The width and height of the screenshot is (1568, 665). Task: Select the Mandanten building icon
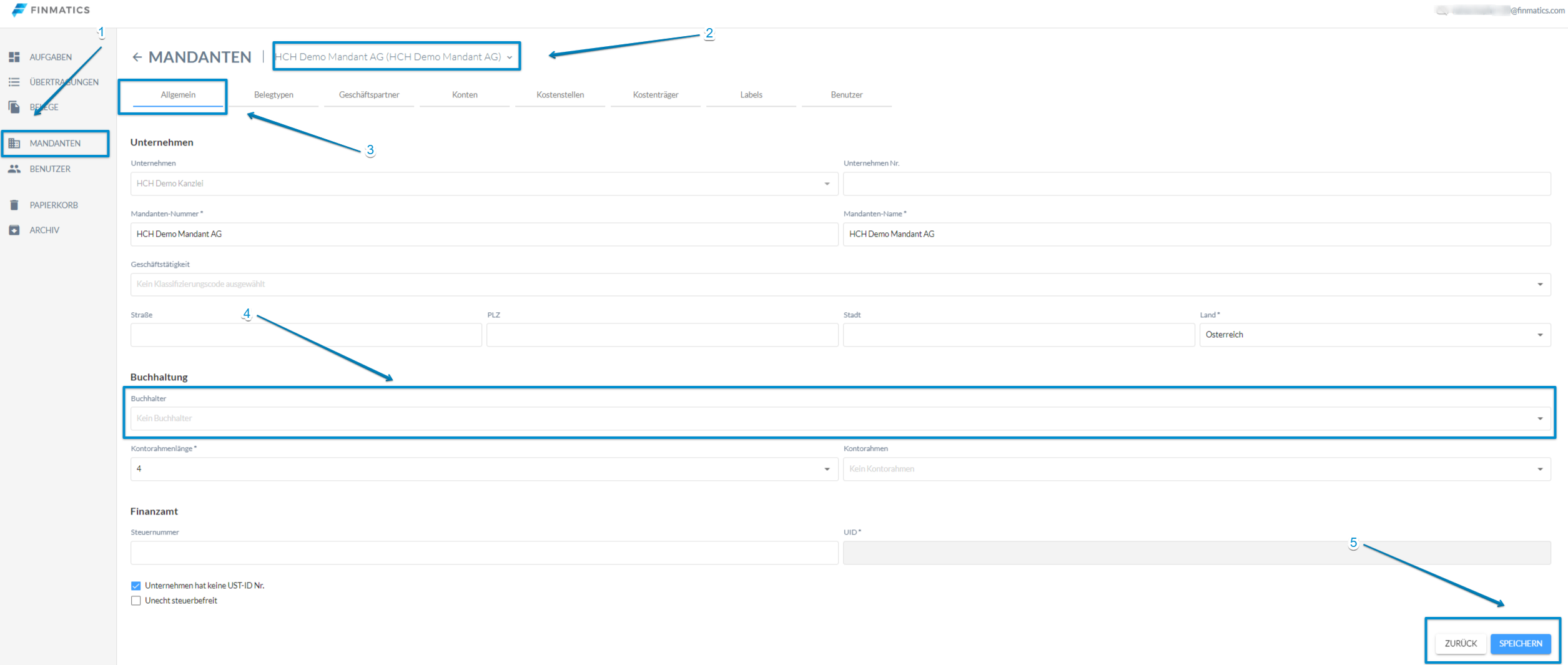pyautogui.click(x=14, y=144)
